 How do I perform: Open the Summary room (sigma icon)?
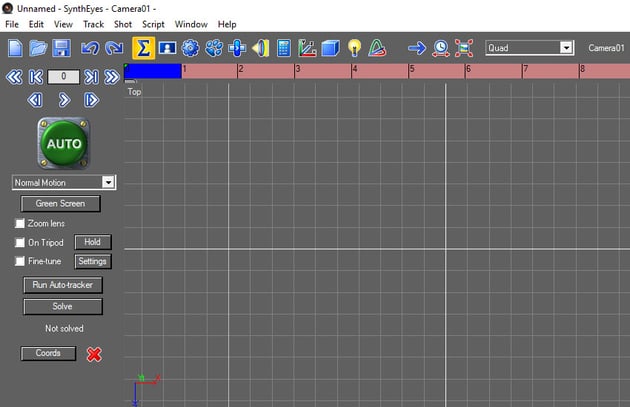click(143, 48)
